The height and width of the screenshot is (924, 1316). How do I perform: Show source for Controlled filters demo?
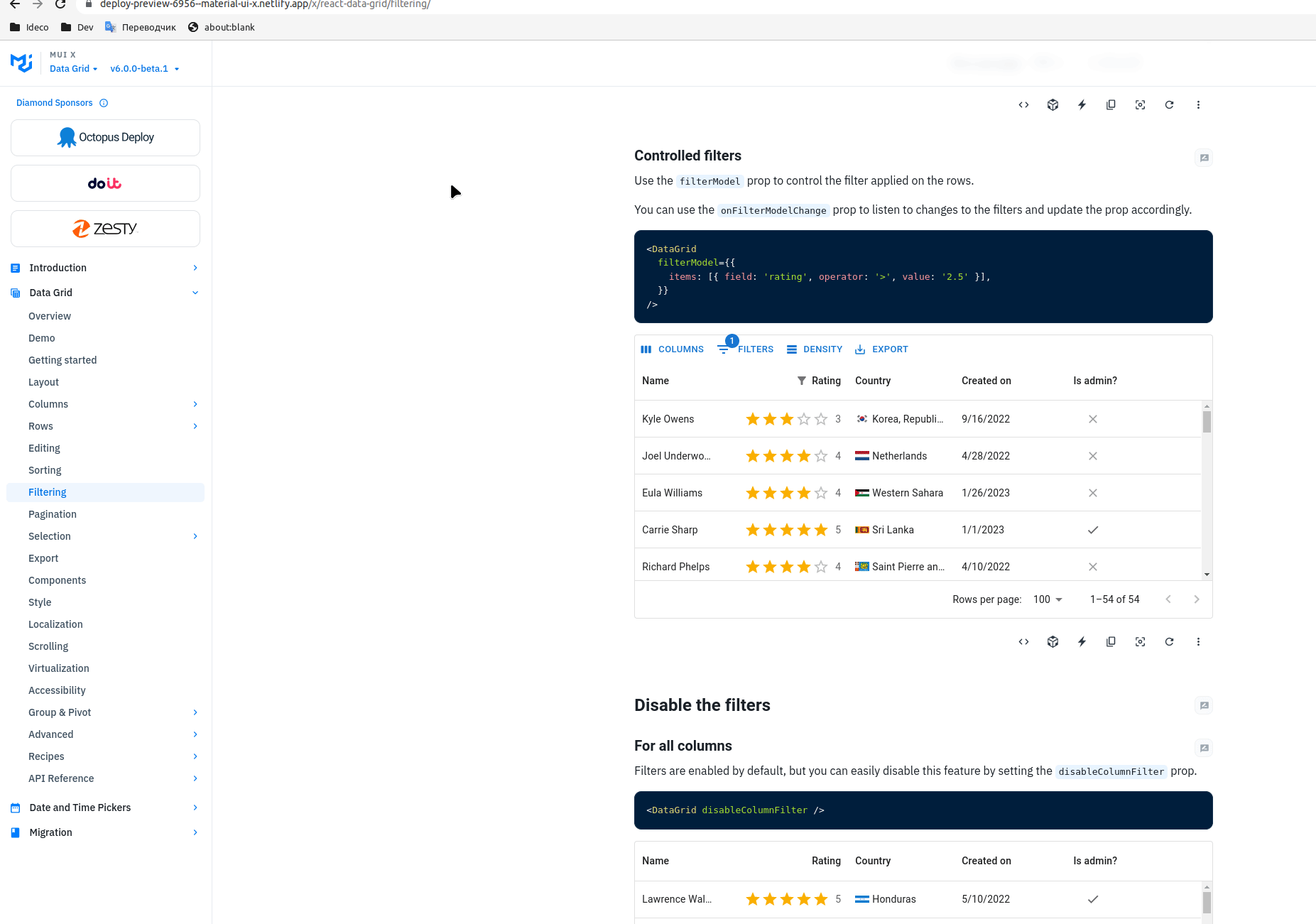click(1023, 642)
